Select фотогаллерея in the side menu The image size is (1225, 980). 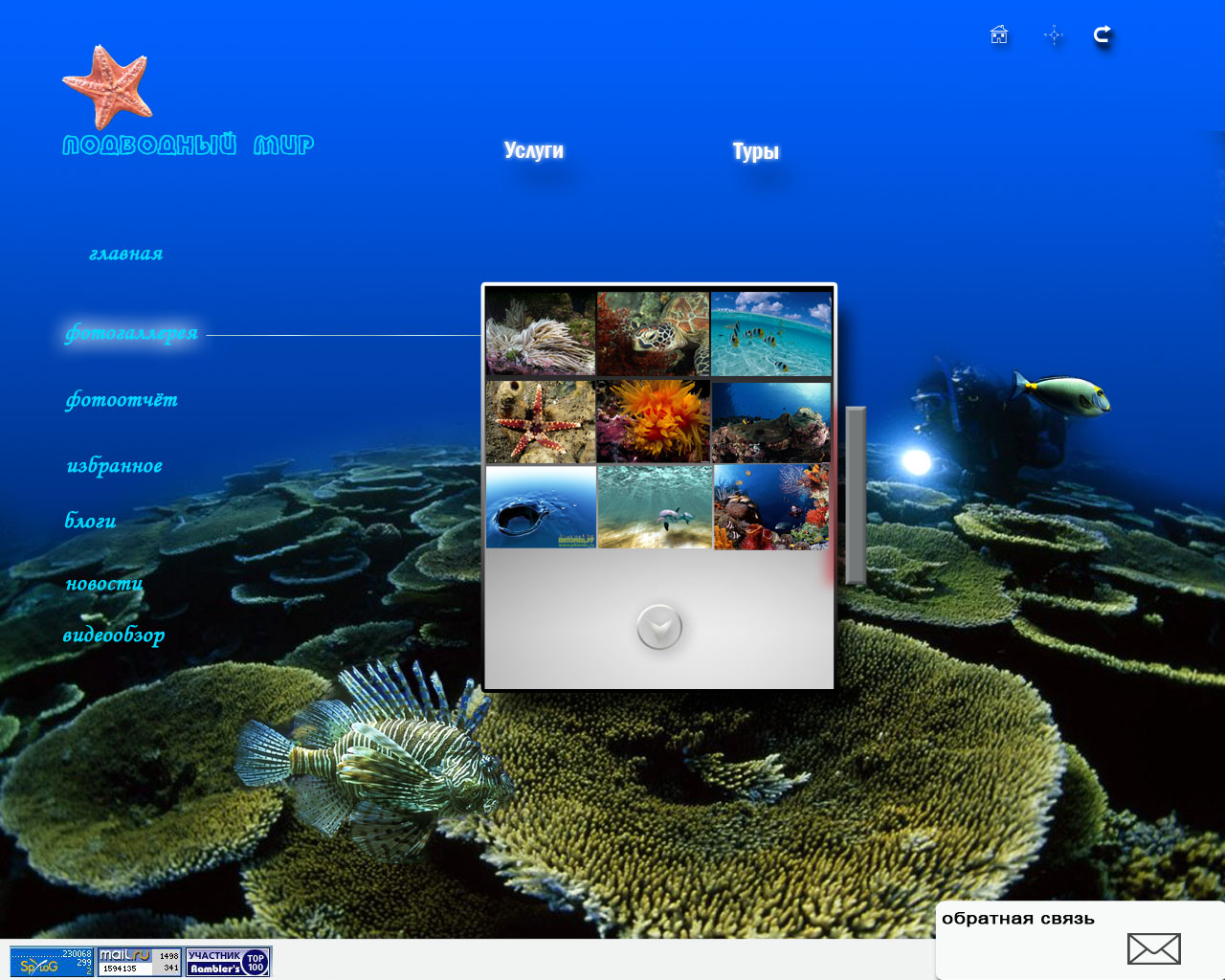click(131, 333)
